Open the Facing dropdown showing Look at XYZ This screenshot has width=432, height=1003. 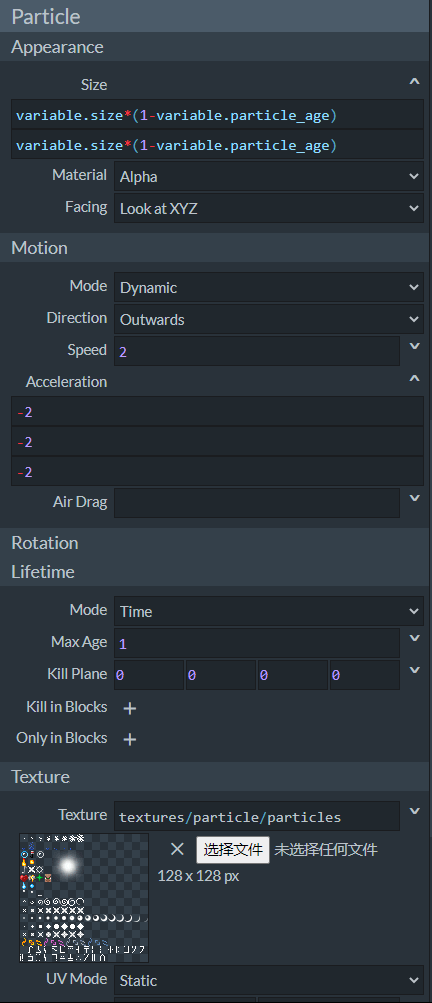click(269, 208)
